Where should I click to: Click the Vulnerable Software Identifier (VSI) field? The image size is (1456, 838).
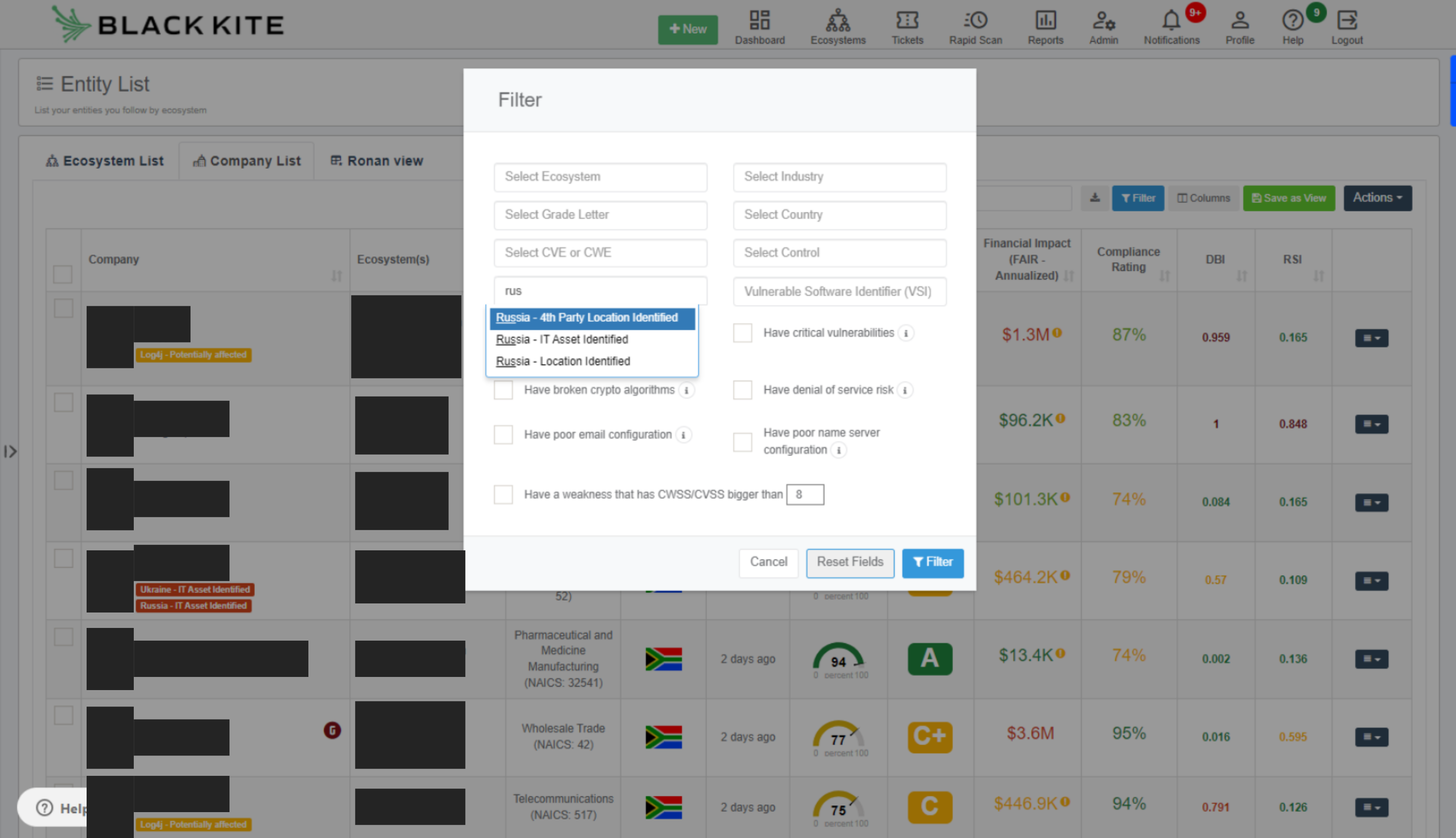pos(840,292)
